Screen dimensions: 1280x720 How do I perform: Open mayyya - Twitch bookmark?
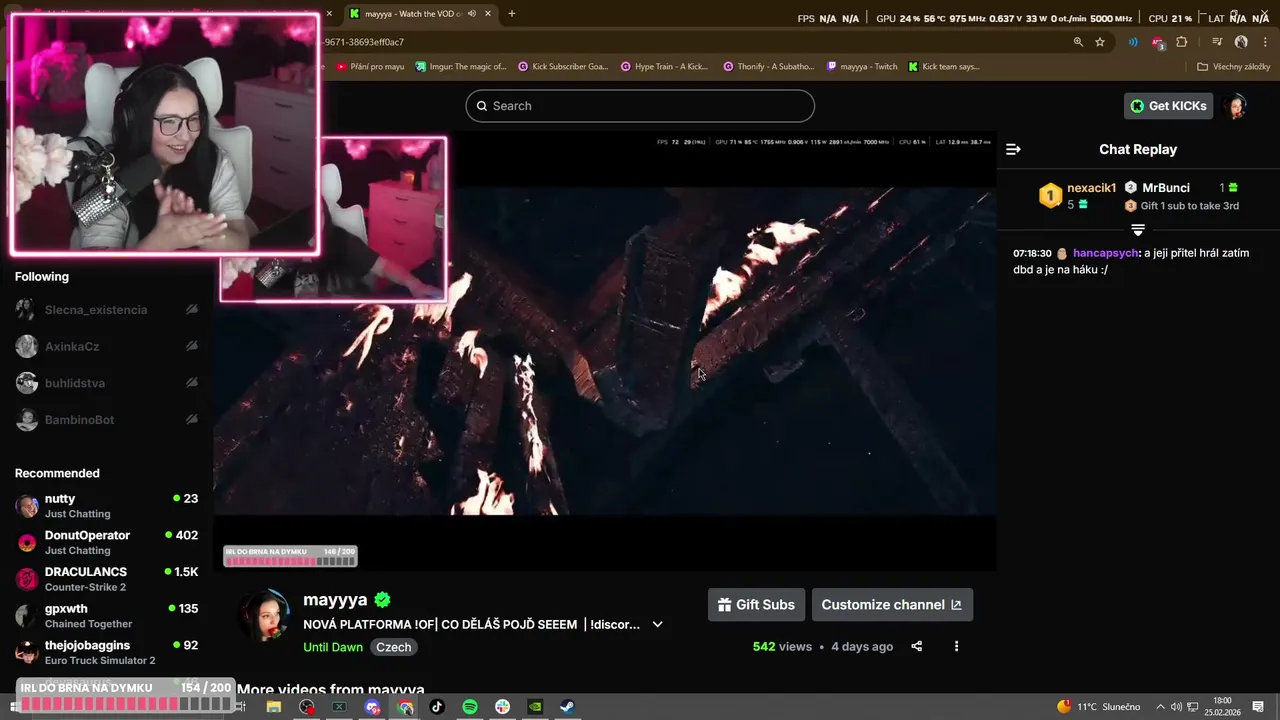(862, 67)
